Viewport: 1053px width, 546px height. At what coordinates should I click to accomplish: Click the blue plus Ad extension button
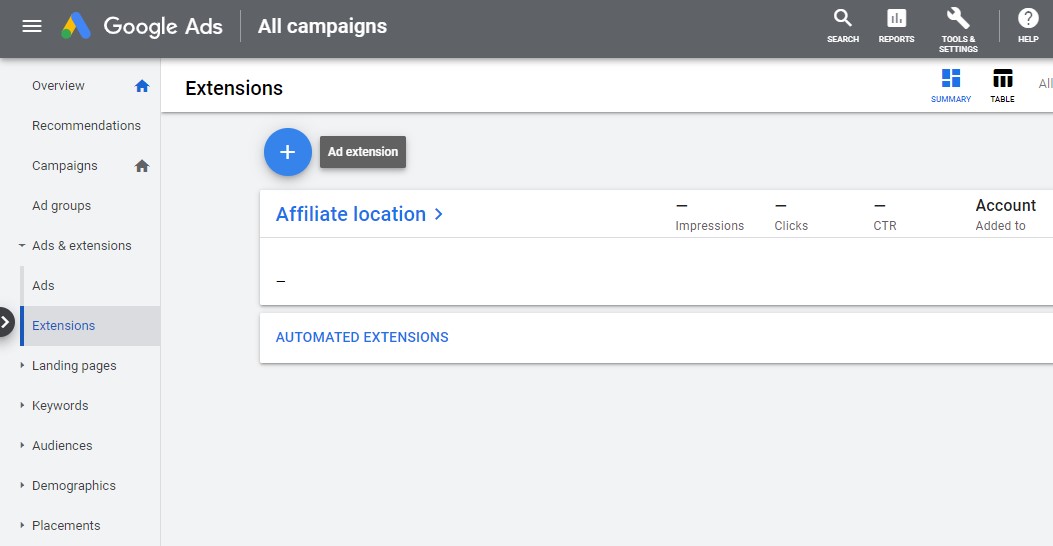[x=288, y=152]
